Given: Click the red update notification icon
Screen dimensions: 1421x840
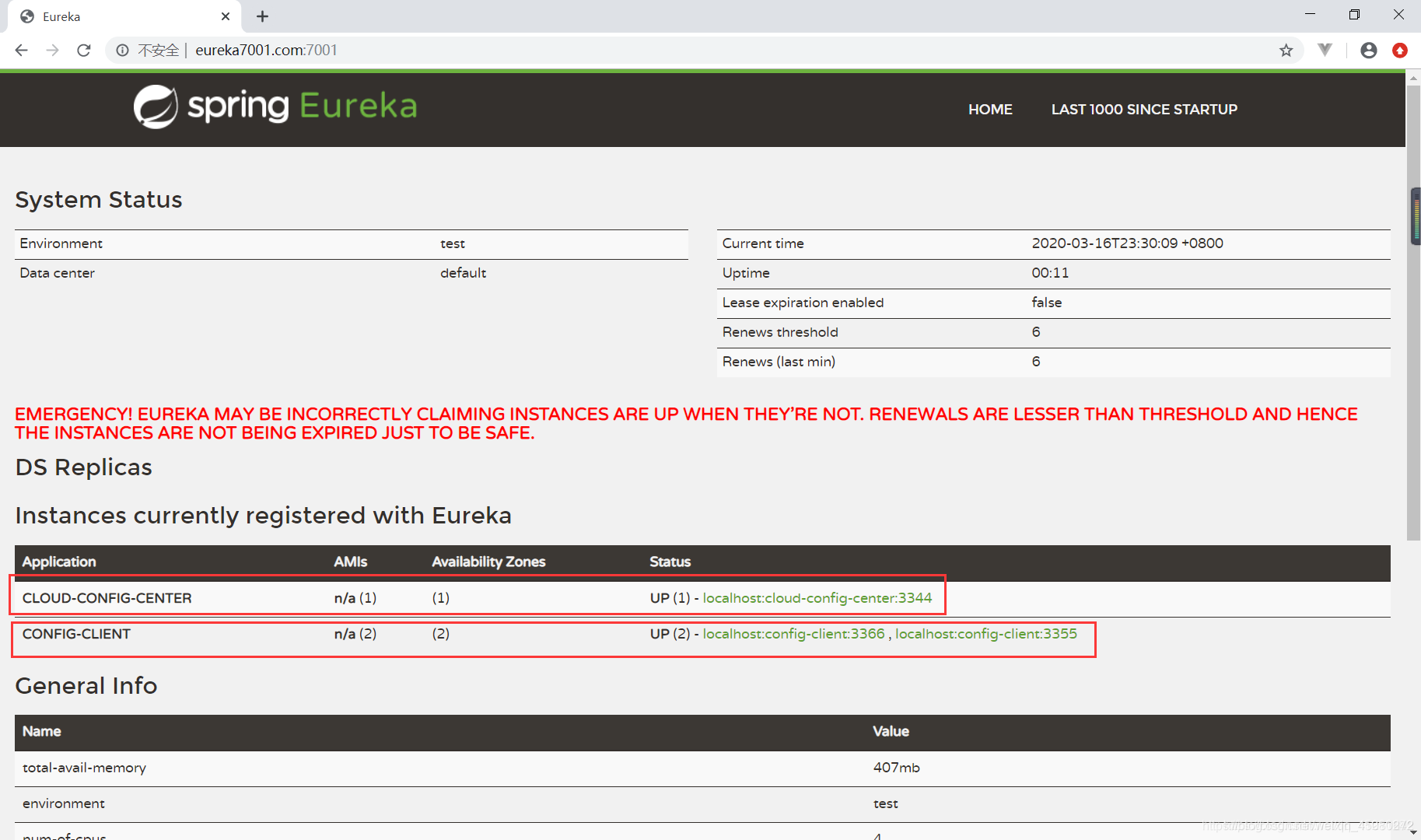Looking at the screenshot, I should click(x=1400, y=51).
